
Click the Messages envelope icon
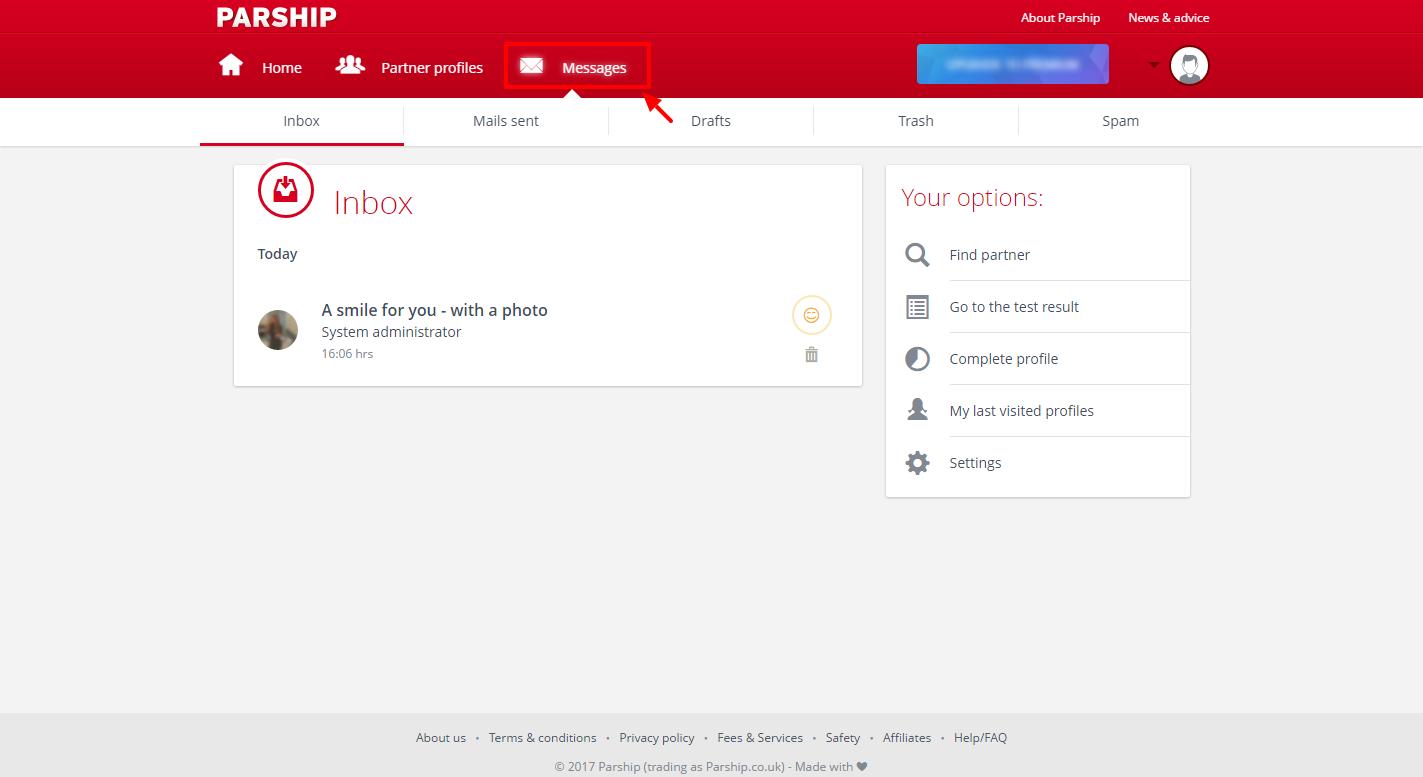click(531, 66)
